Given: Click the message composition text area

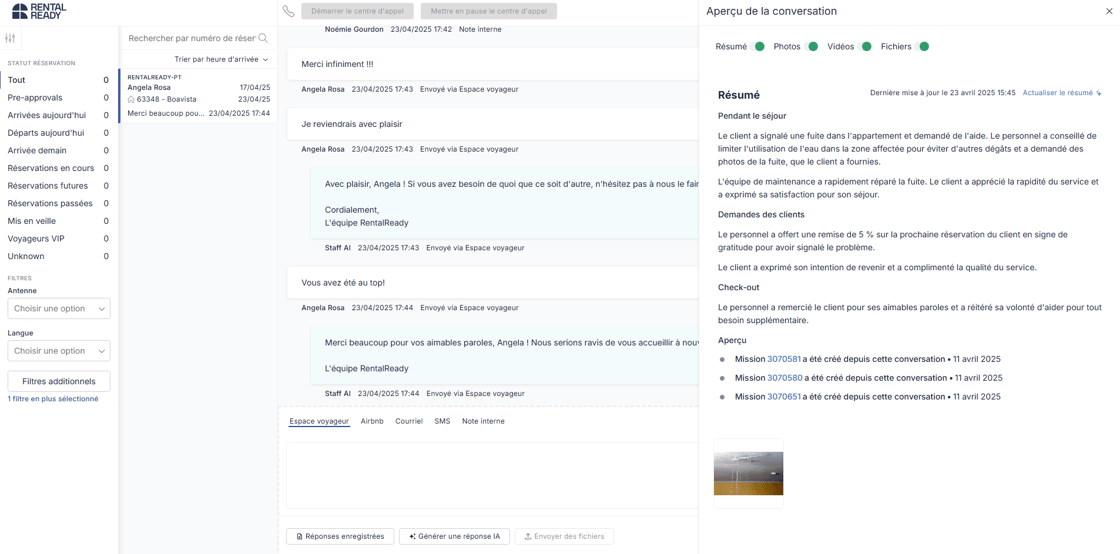Looking at the screenshot, I should (x=491, y=475).
